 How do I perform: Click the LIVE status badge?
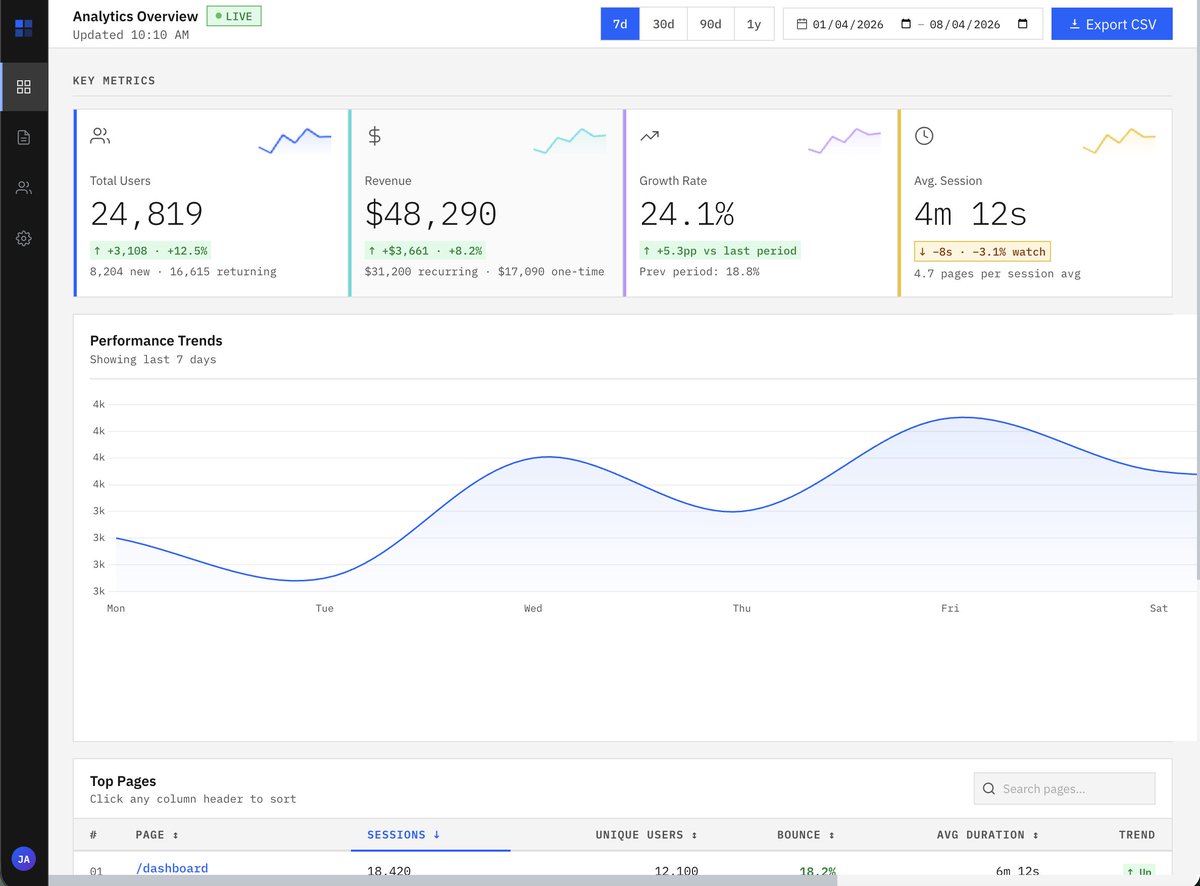click(x=234, y=16)
